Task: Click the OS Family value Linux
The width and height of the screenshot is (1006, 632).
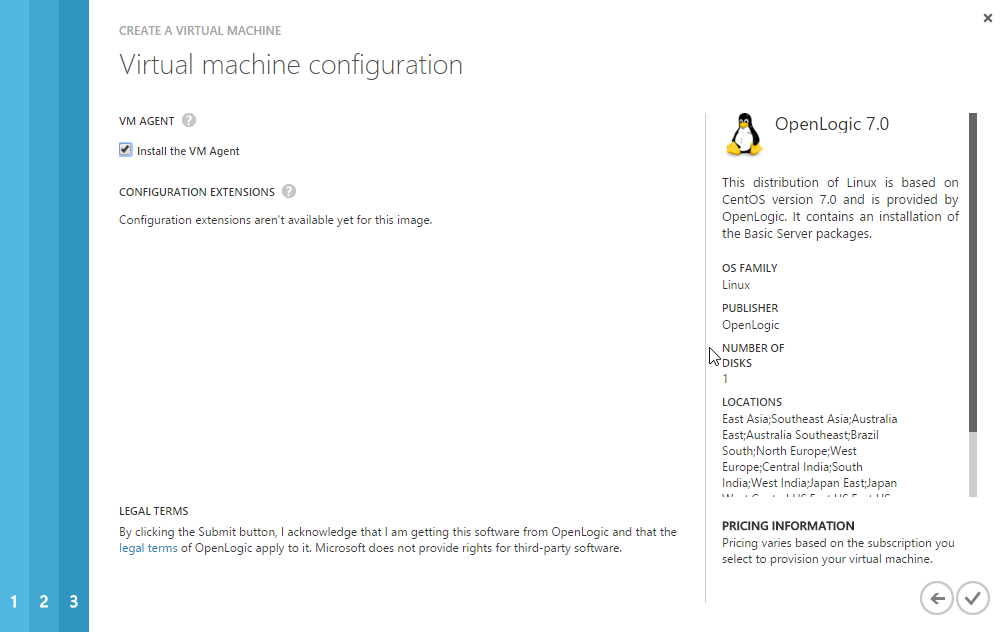Action: tap(736, 285)
